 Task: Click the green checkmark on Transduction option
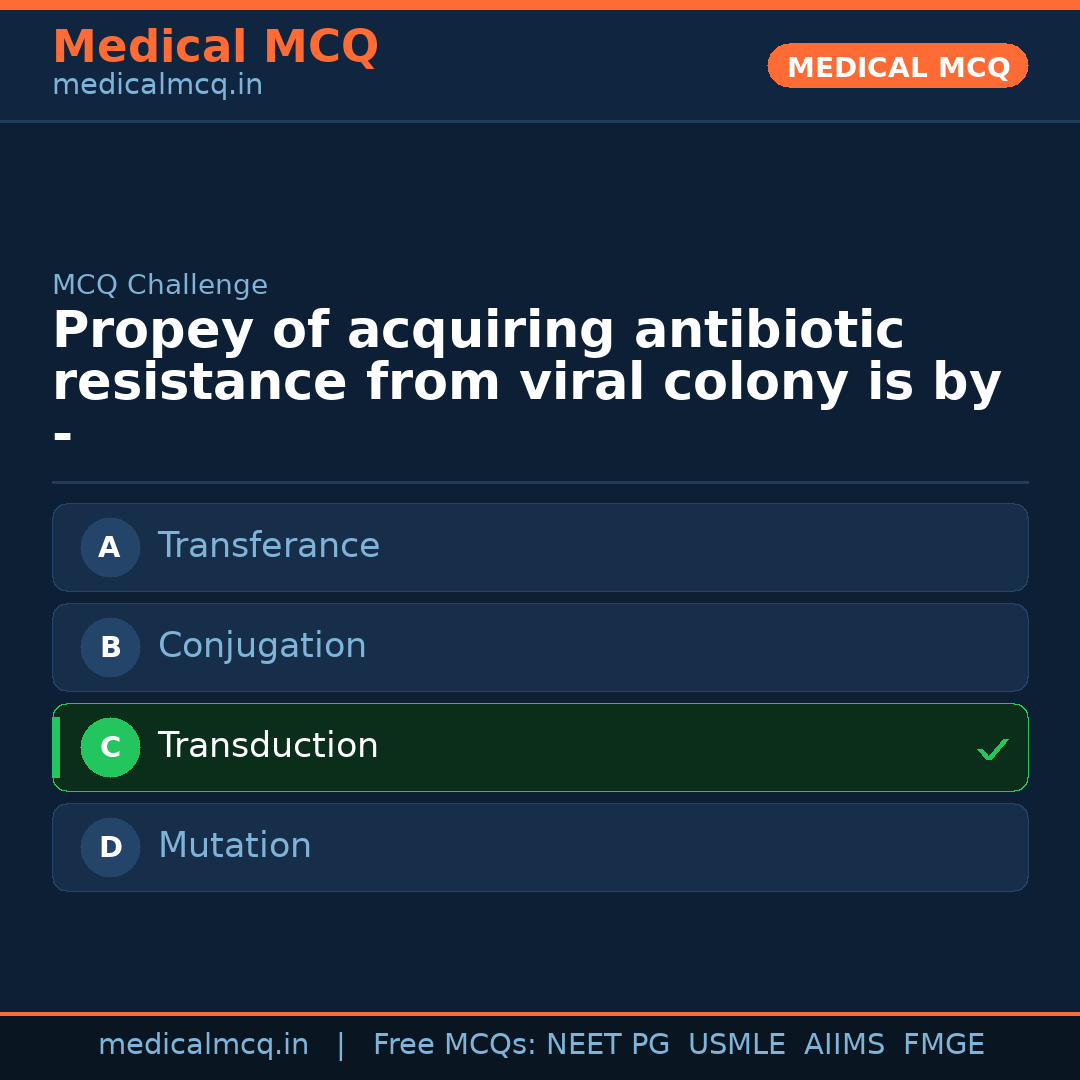992,749
